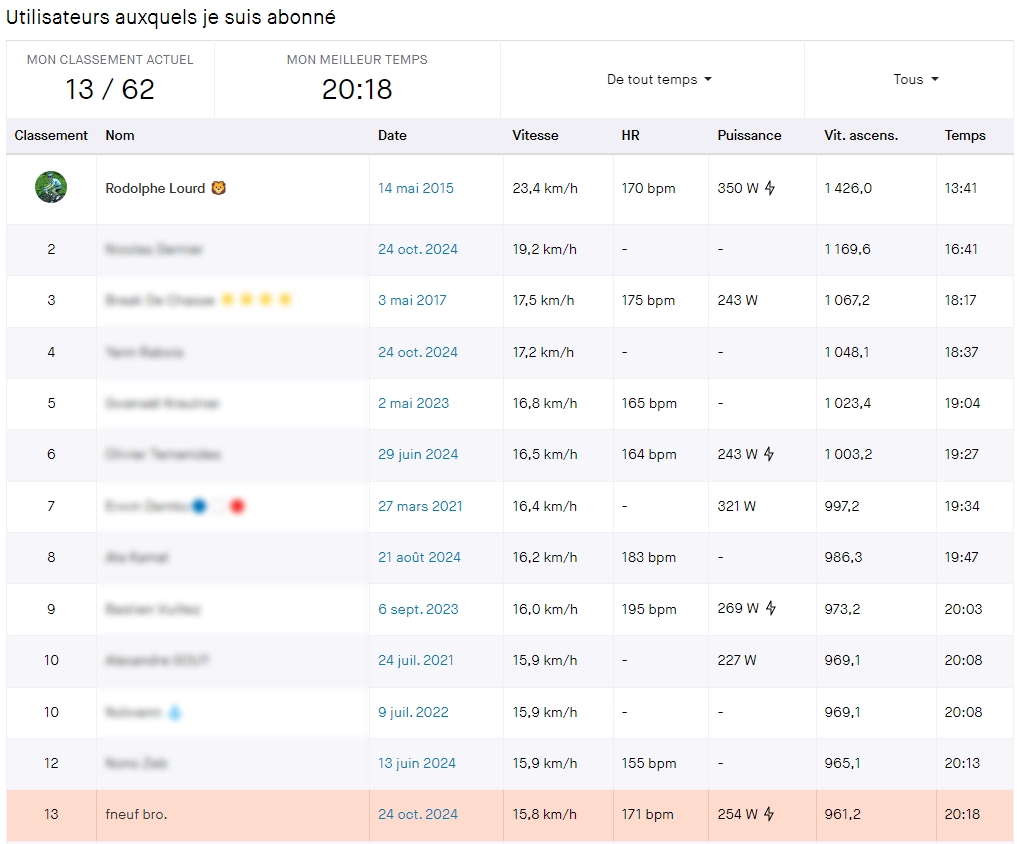Click the 16:41 time cell
The image size is (1017, 844).
[961, 249]
